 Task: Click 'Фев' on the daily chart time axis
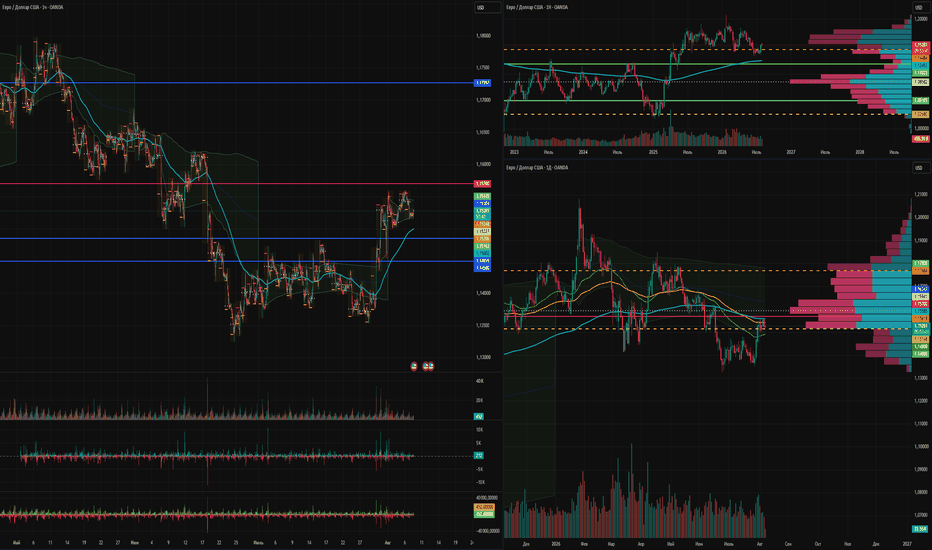pos(584,543)
